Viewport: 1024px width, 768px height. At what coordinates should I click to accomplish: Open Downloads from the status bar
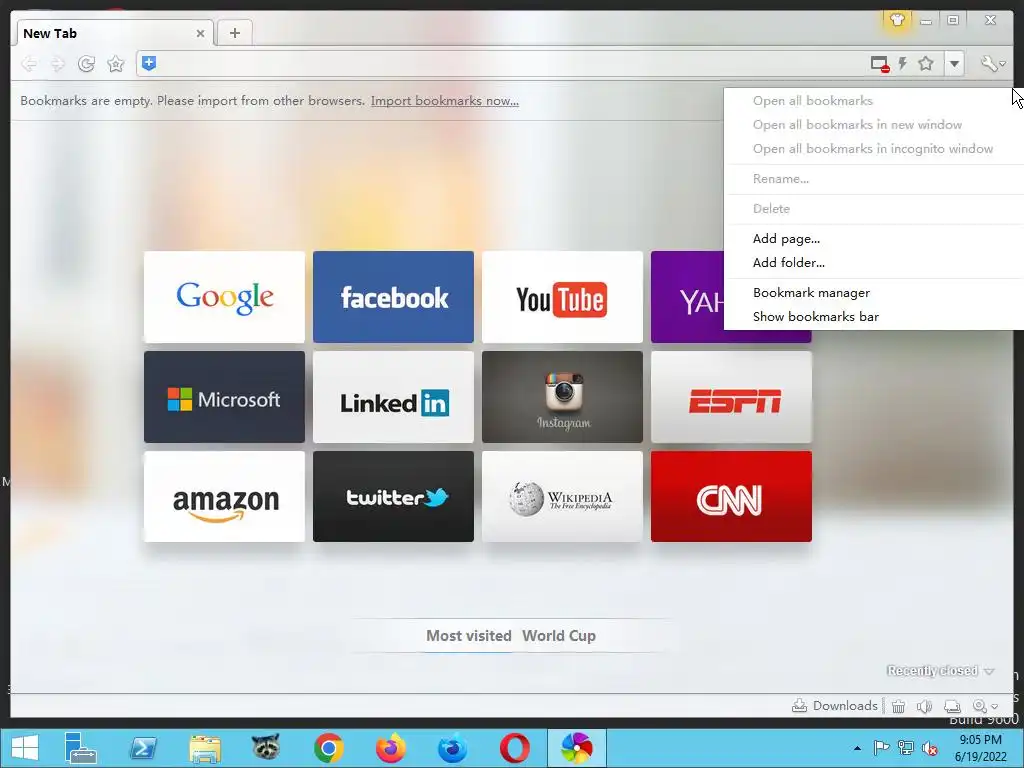(835, 706)
